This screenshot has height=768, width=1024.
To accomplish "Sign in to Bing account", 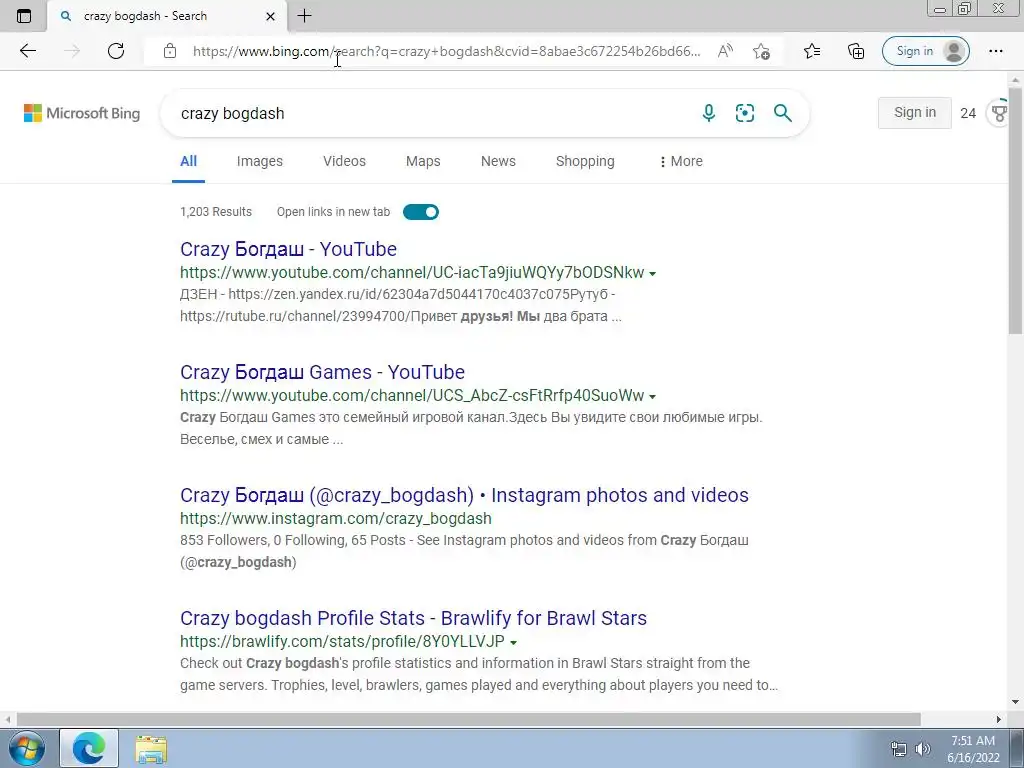I will [914, 112].
